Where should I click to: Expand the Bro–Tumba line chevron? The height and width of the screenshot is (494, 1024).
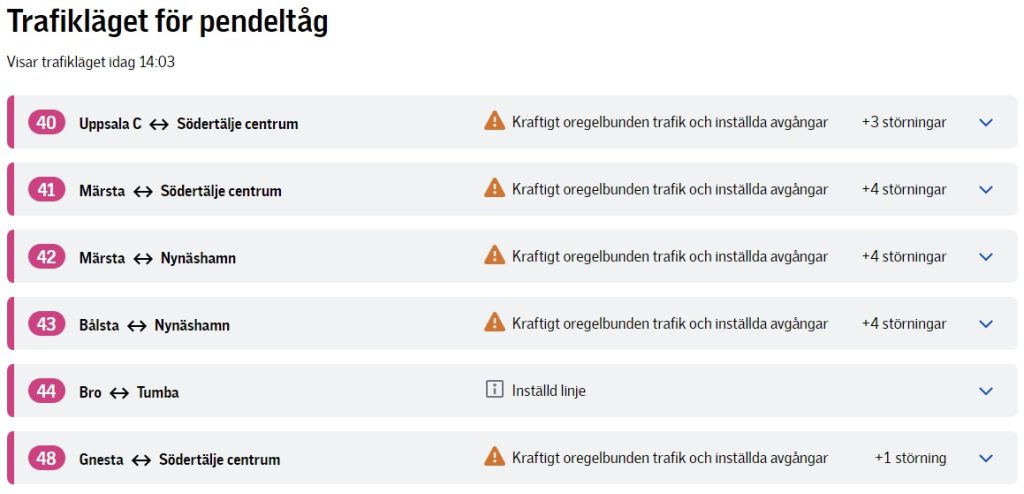(986, 391)
